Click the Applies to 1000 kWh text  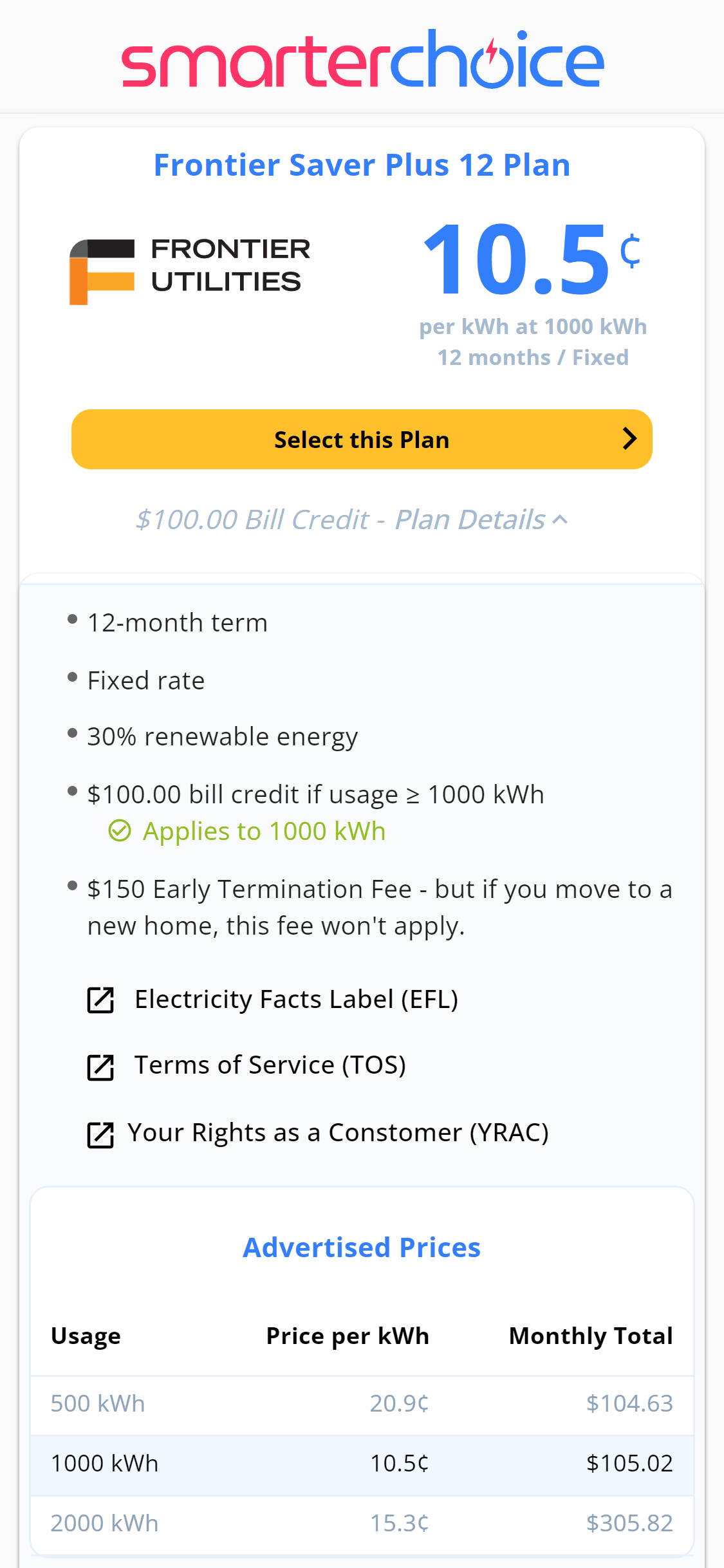pos(264,832)
